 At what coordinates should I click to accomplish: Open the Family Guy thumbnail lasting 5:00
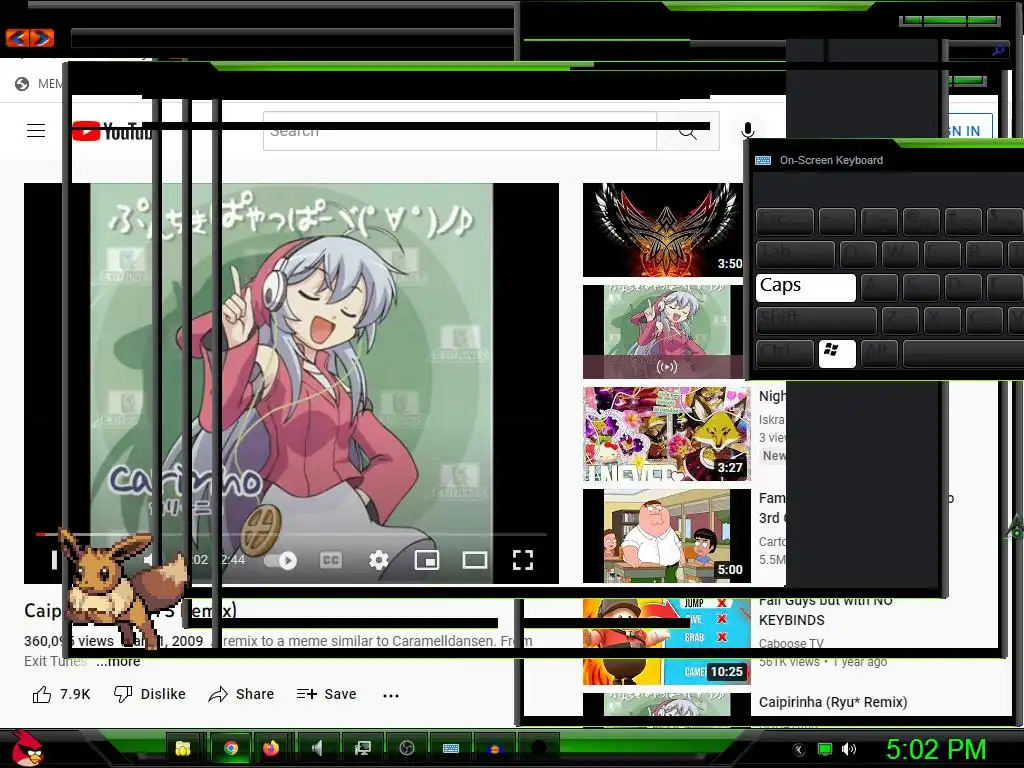(667, 536)
